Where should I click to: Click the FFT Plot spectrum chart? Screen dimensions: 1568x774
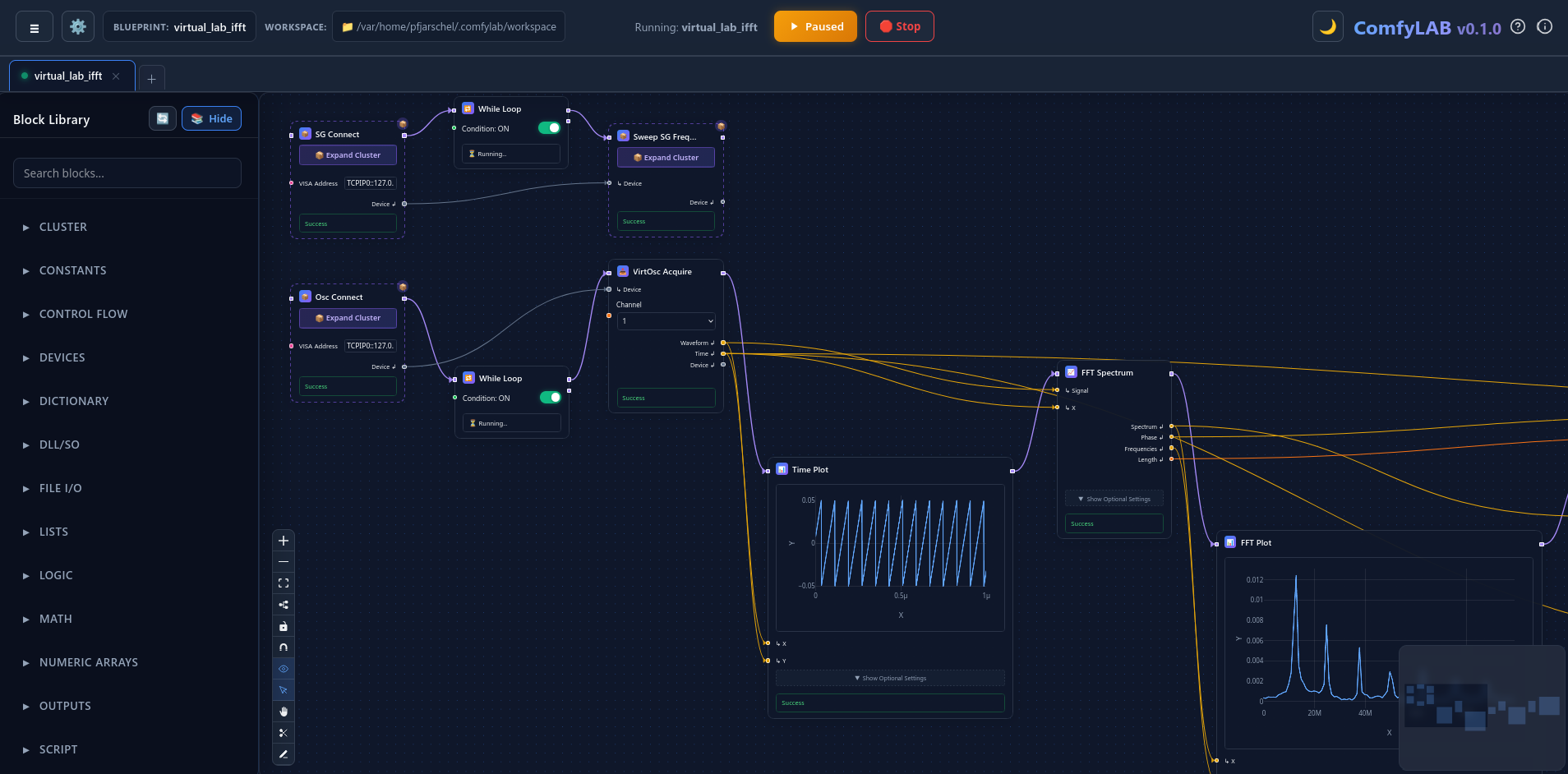(1379, 653)
